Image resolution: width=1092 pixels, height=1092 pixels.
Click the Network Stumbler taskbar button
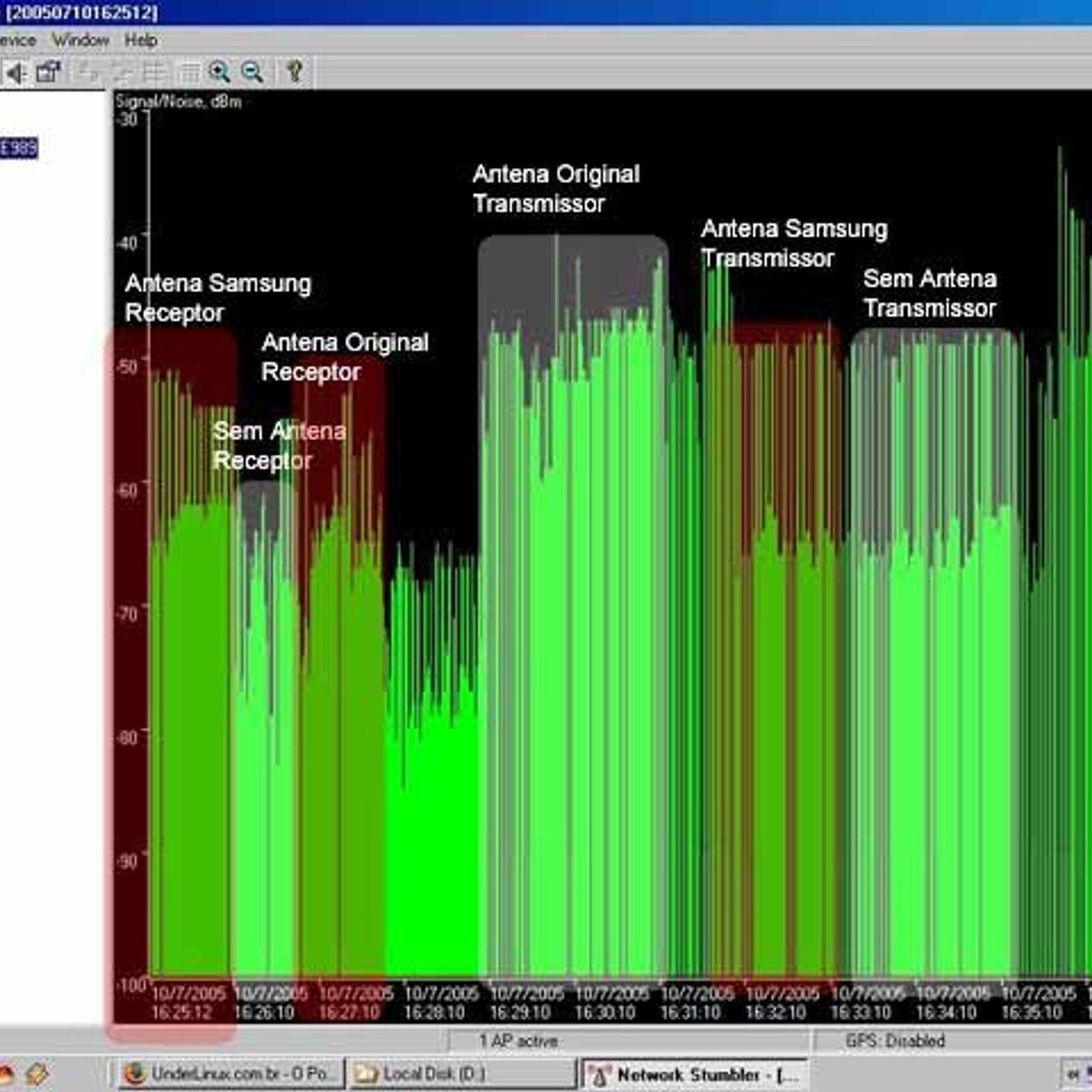point(693,1075)
